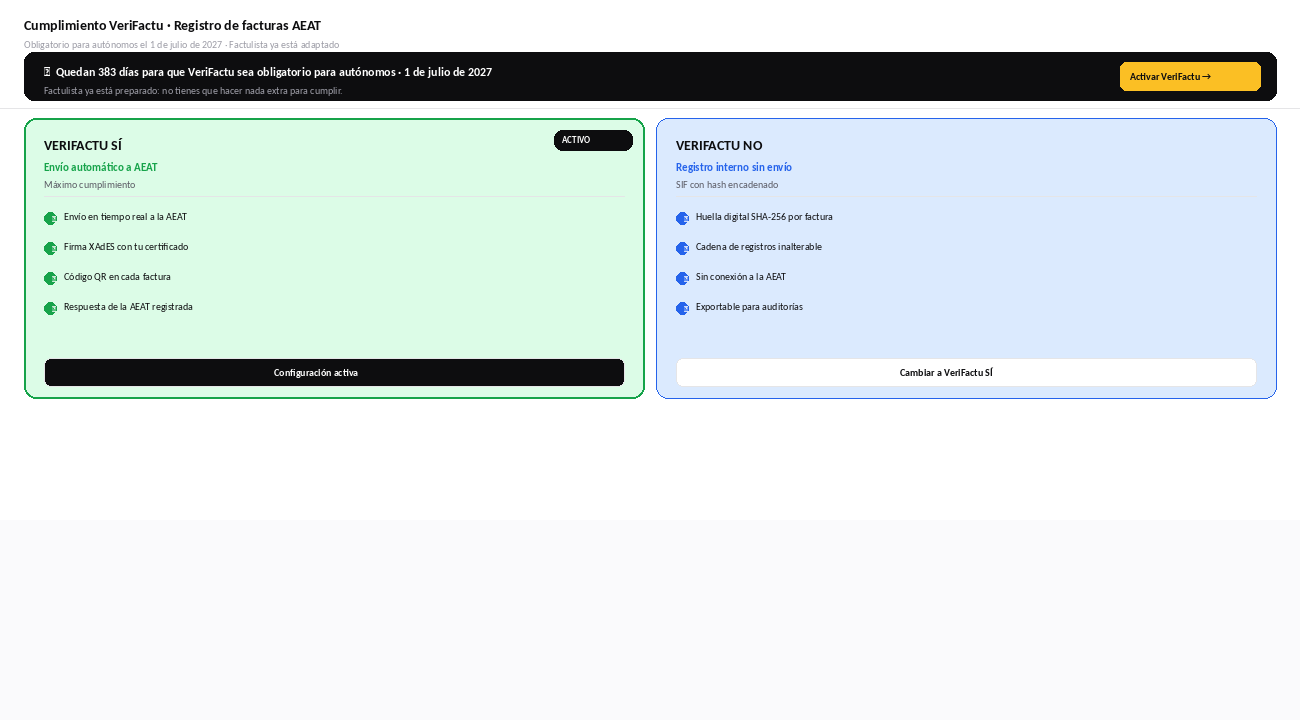Click the blue check icon beside Huella digital SHA-256
The width and height of the screenshot is (1300, 720).
pos(682,218)
